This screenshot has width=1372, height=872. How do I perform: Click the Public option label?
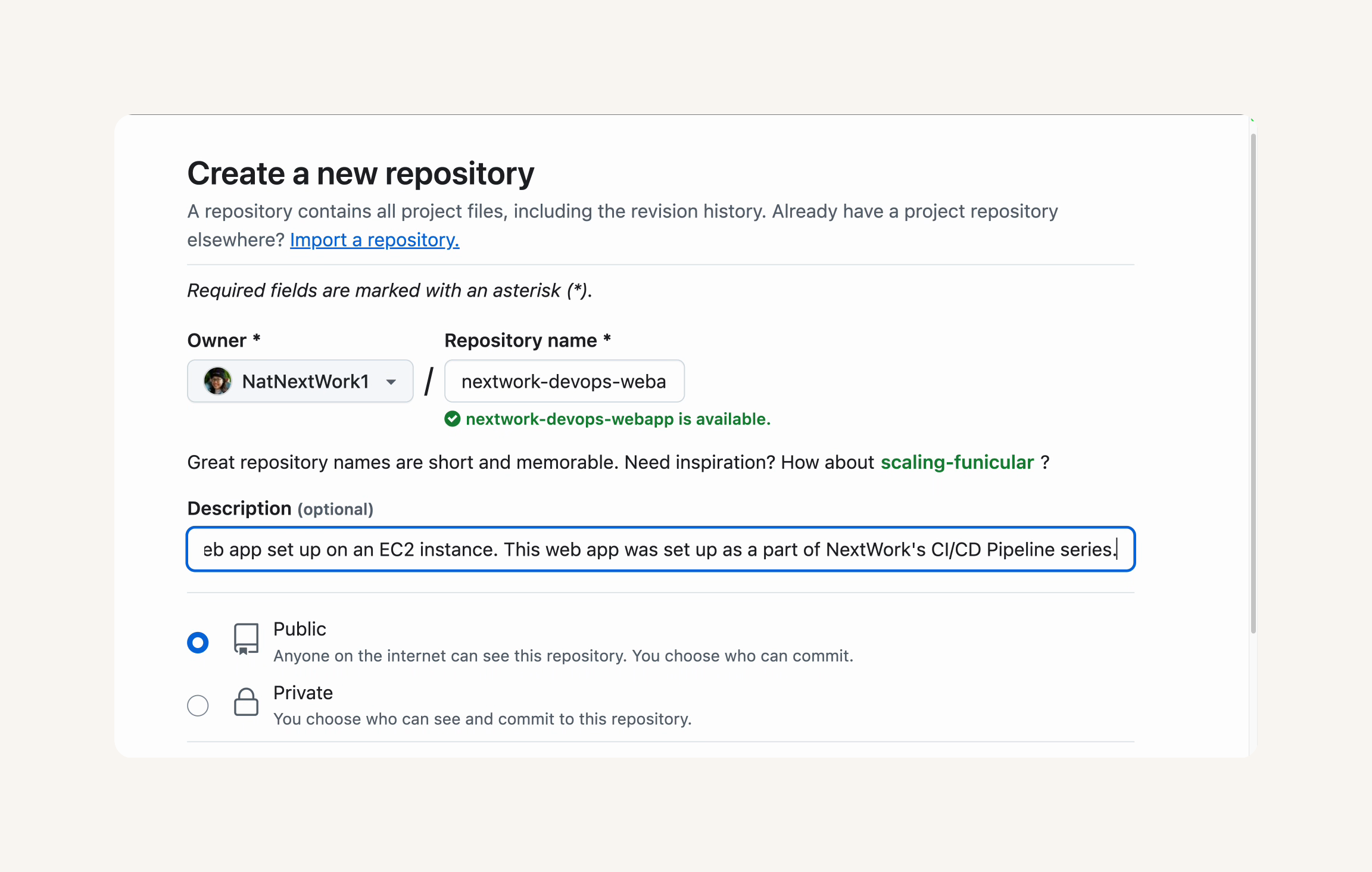(300, 629)
